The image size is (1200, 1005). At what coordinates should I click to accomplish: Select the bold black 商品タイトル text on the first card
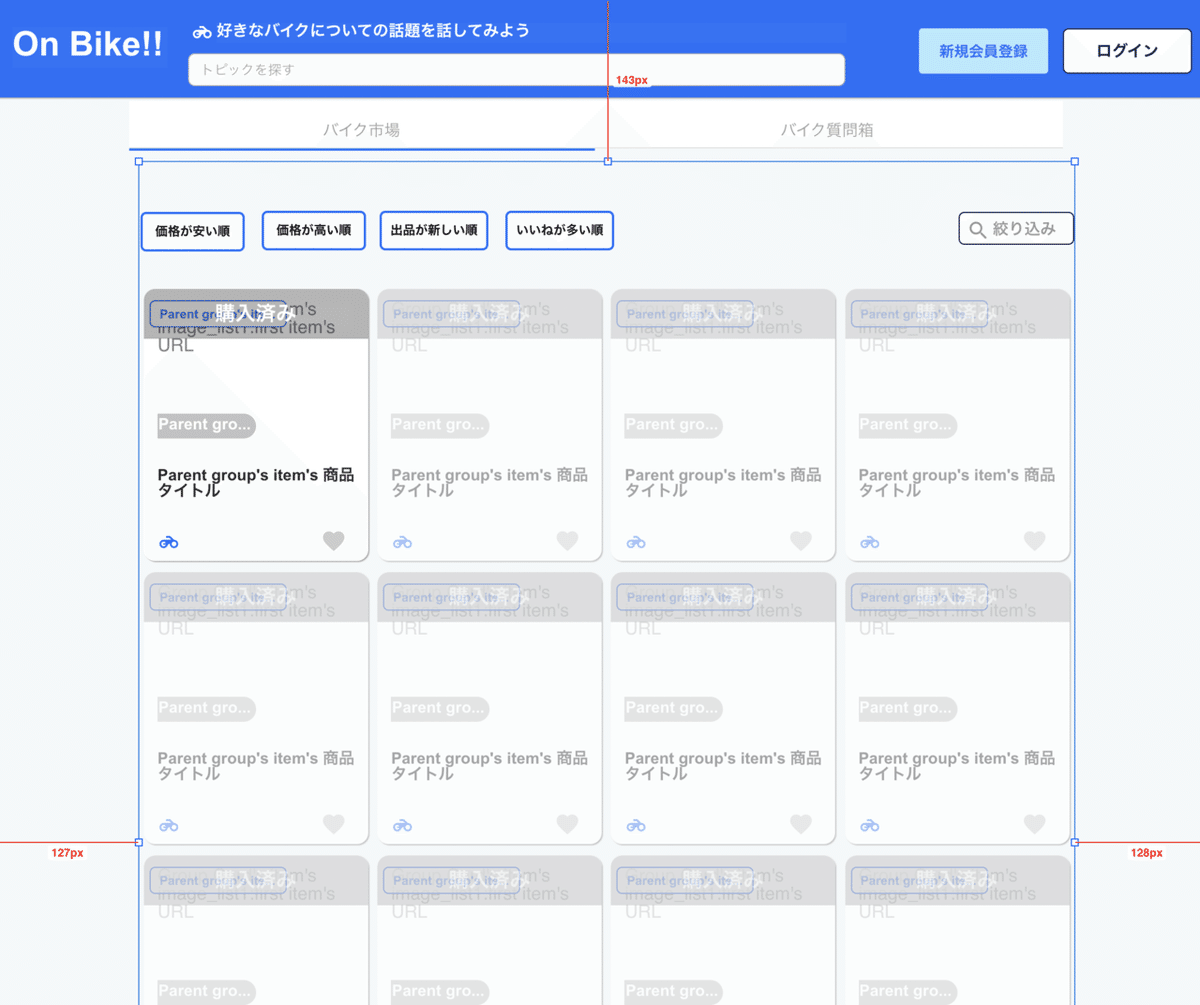point(256,483)
